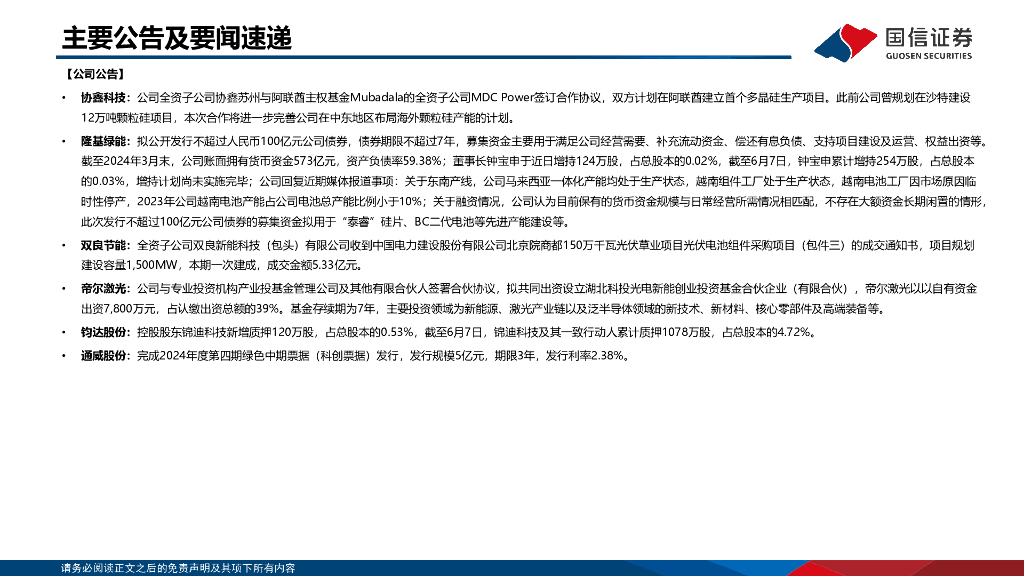Screen dimensions: 1024x576
Task: Click the text 12万吨颗粒硅项目
Action: click(x=128, y=118)
